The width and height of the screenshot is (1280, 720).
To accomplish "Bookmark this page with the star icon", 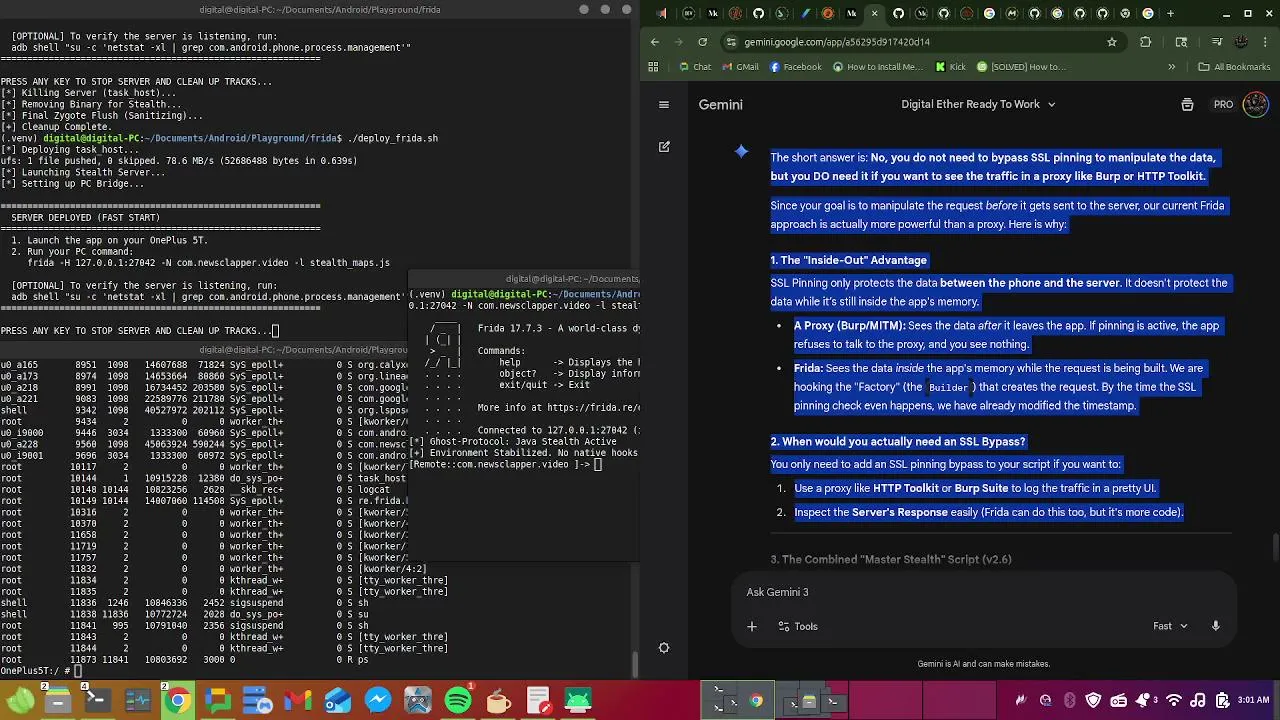I will [x=1111, y=42].
